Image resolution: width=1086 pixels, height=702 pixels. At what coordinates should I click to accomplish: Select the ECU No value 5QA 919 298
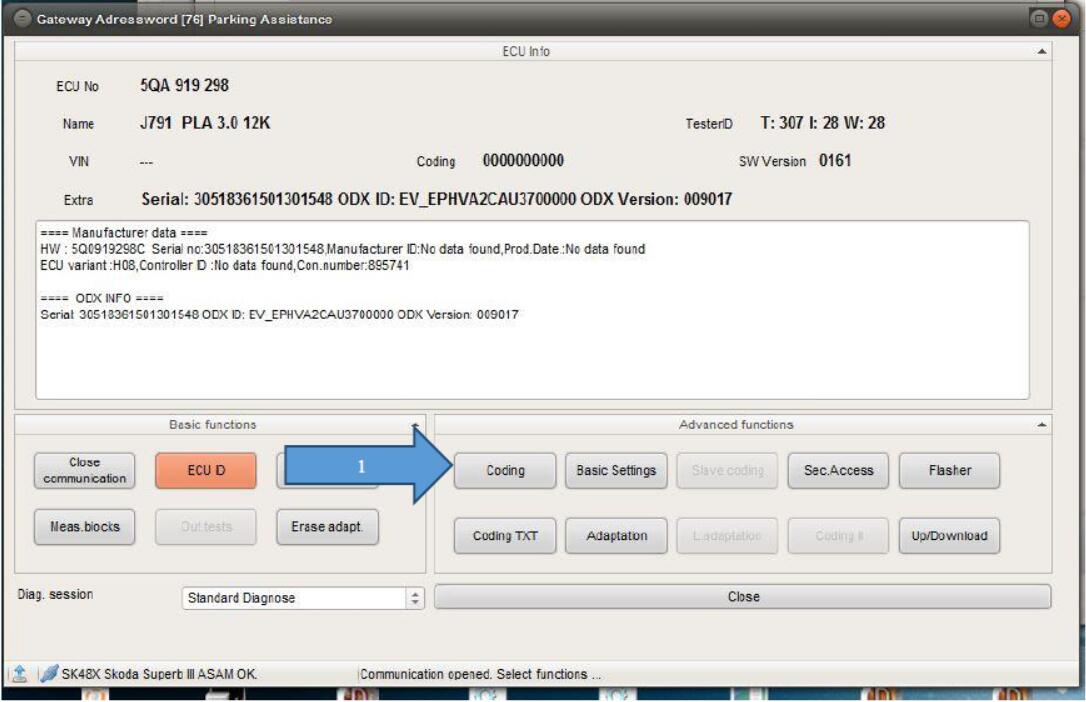[x=184, y=85]
